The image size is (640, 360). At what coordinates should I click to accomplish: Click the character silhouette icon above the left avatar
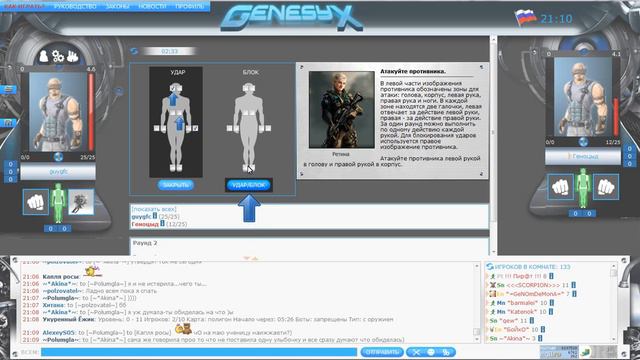click(x=44, y=56)
